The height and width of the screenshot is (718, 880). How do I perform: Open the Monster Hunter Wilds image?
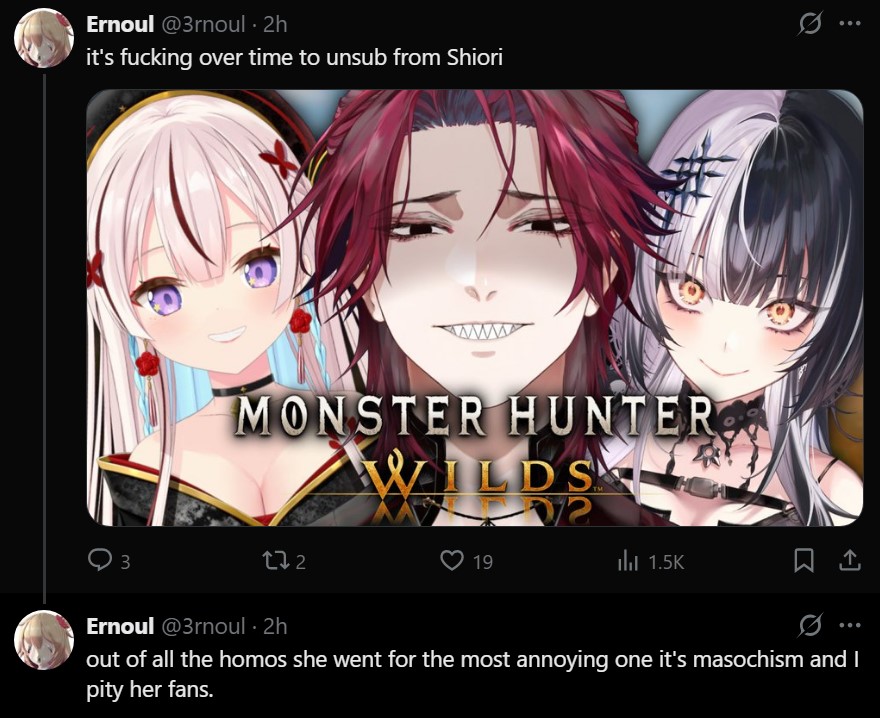(x=475, y=308)
